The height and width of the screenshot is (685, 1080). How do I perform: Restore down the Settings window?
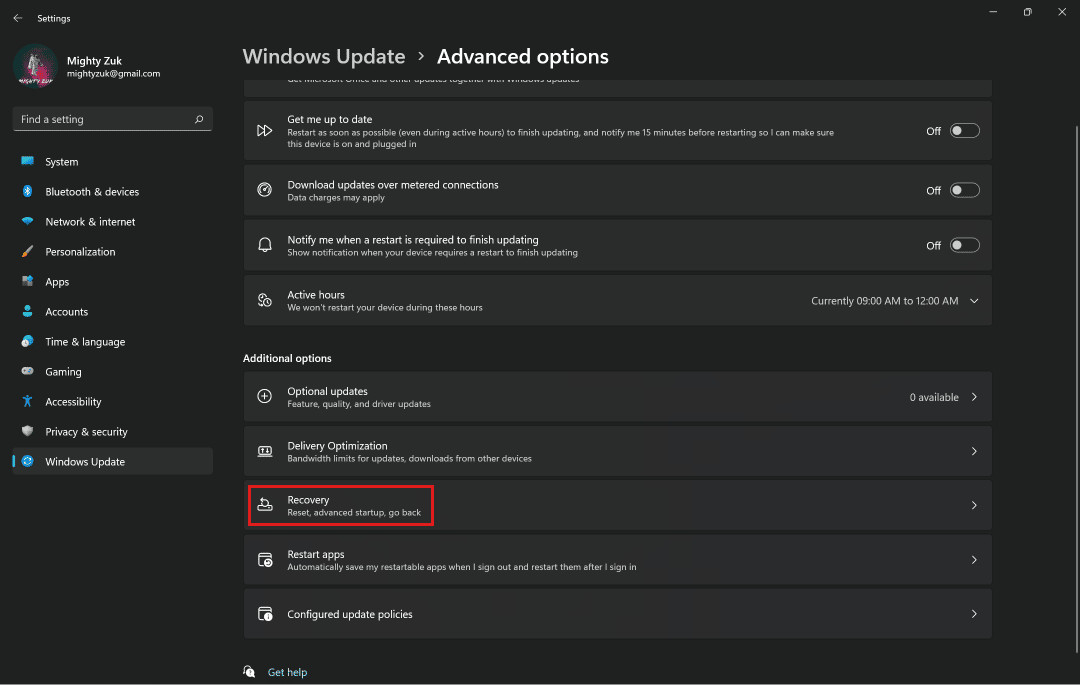pos(1028,12)
